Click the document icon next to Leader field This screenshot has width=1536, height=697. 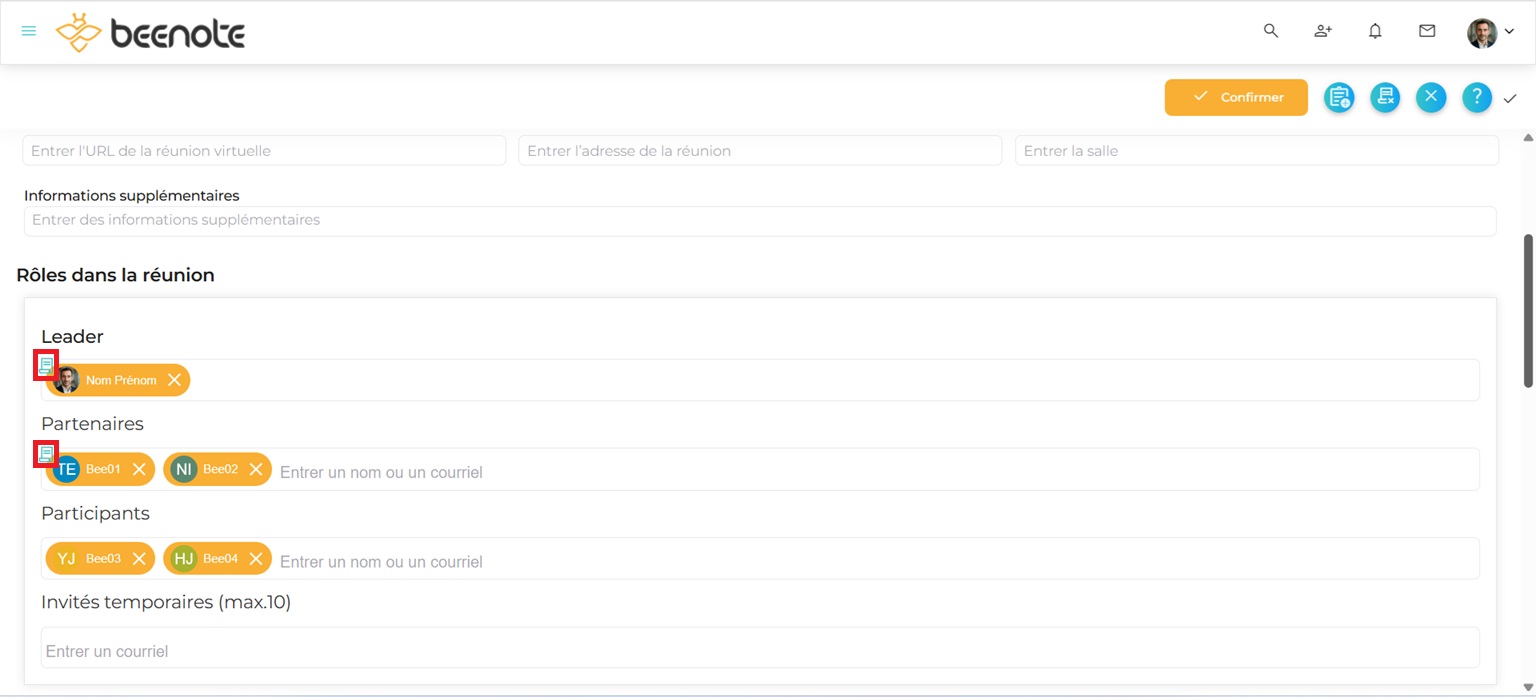[46, 365]
